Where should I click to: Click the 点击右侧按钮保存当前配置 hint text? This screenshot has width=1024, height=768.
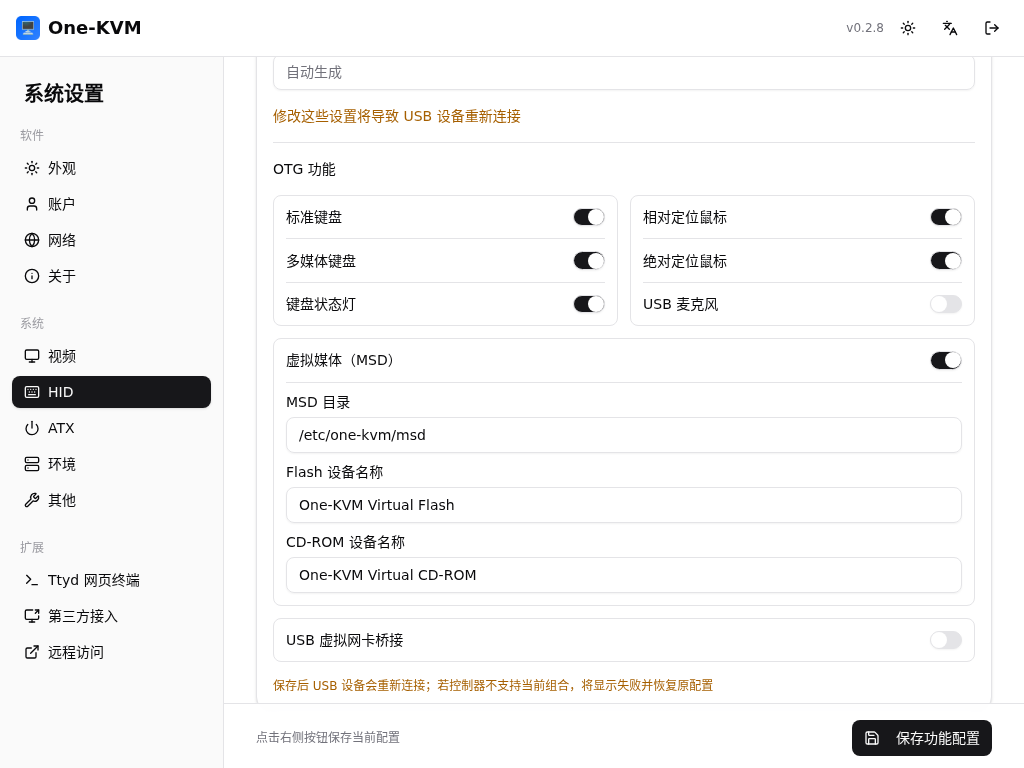tap(328, 737)
